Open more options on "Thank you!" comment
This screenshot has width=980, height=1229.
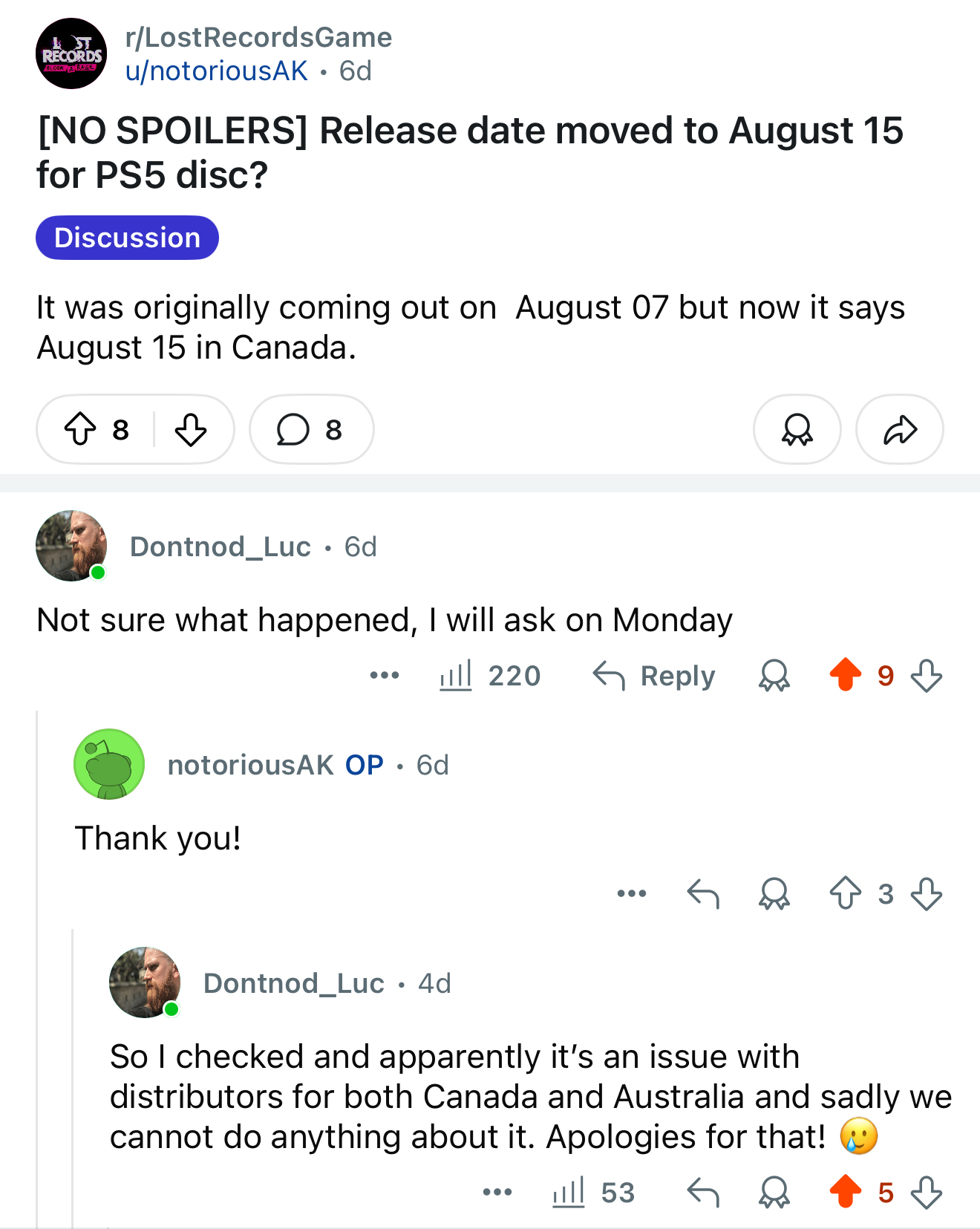click(632, 893)
